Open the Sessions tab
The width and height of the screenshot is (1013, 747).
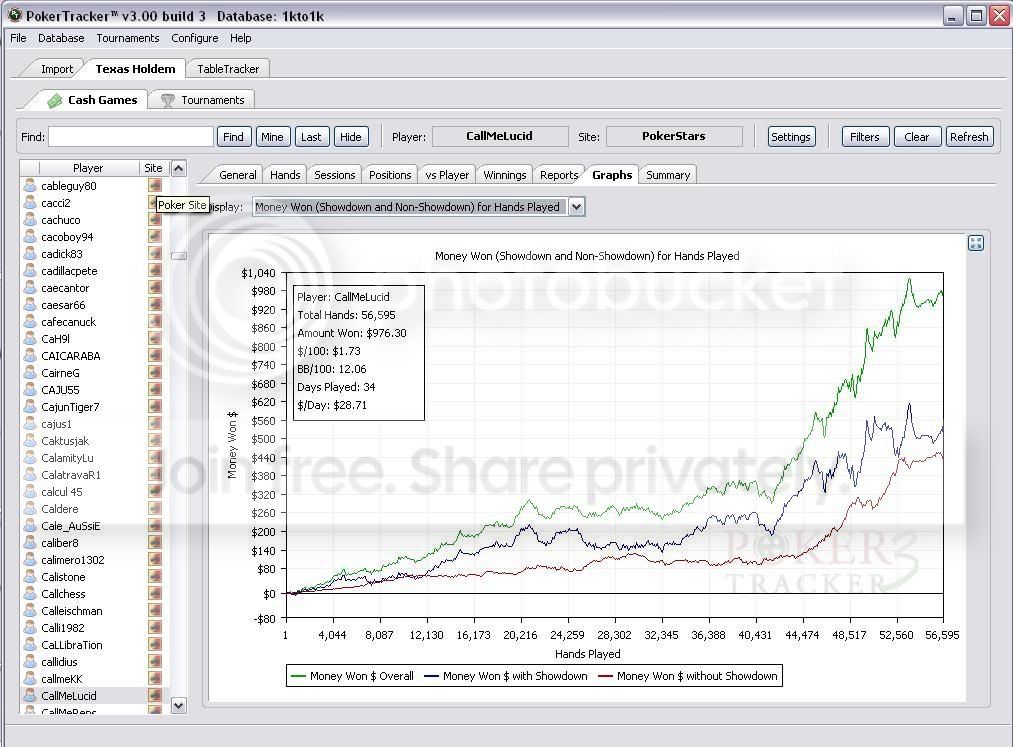click(x=335, y=174)
